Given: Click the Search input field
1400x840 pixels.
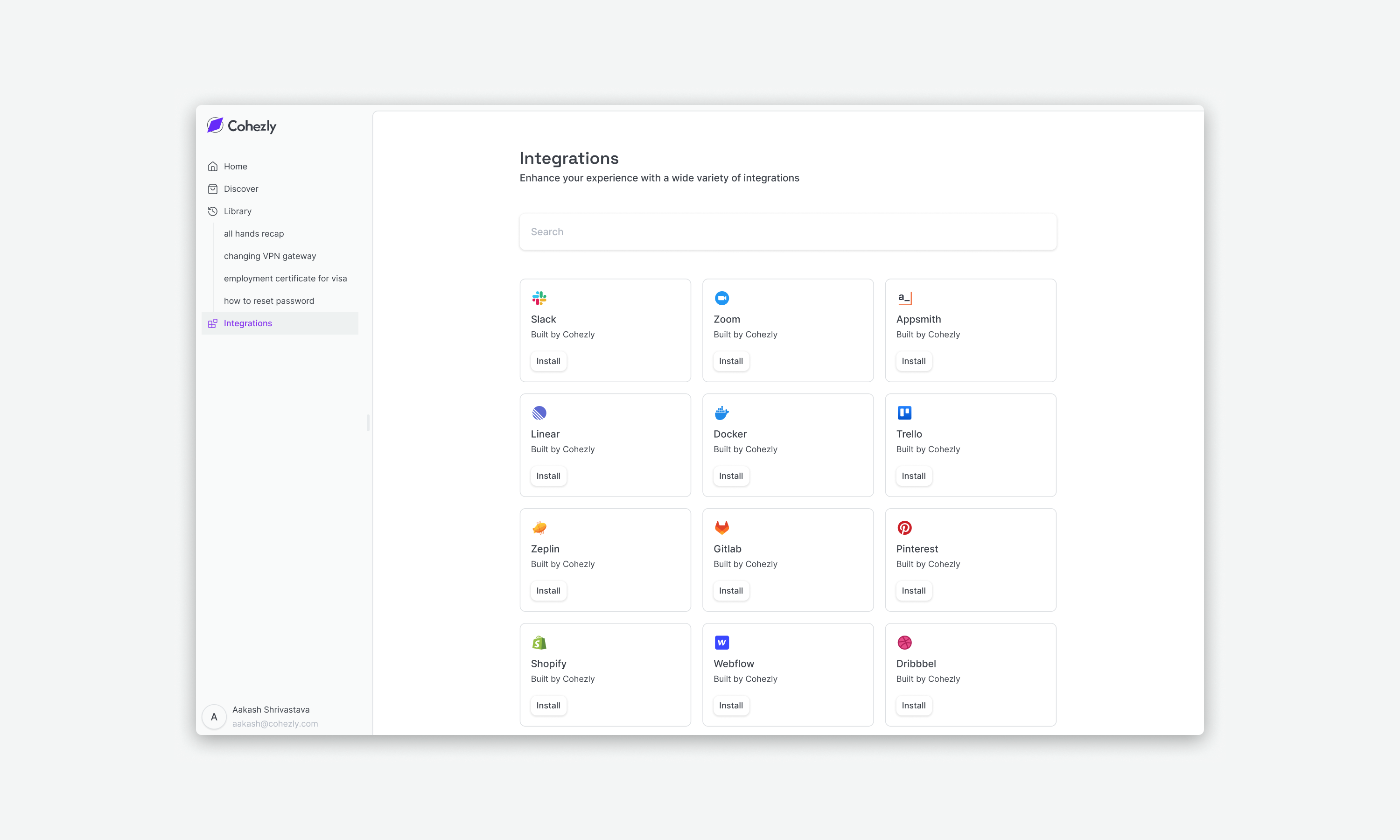Looking at the screenshot, I should coord(787,231).
